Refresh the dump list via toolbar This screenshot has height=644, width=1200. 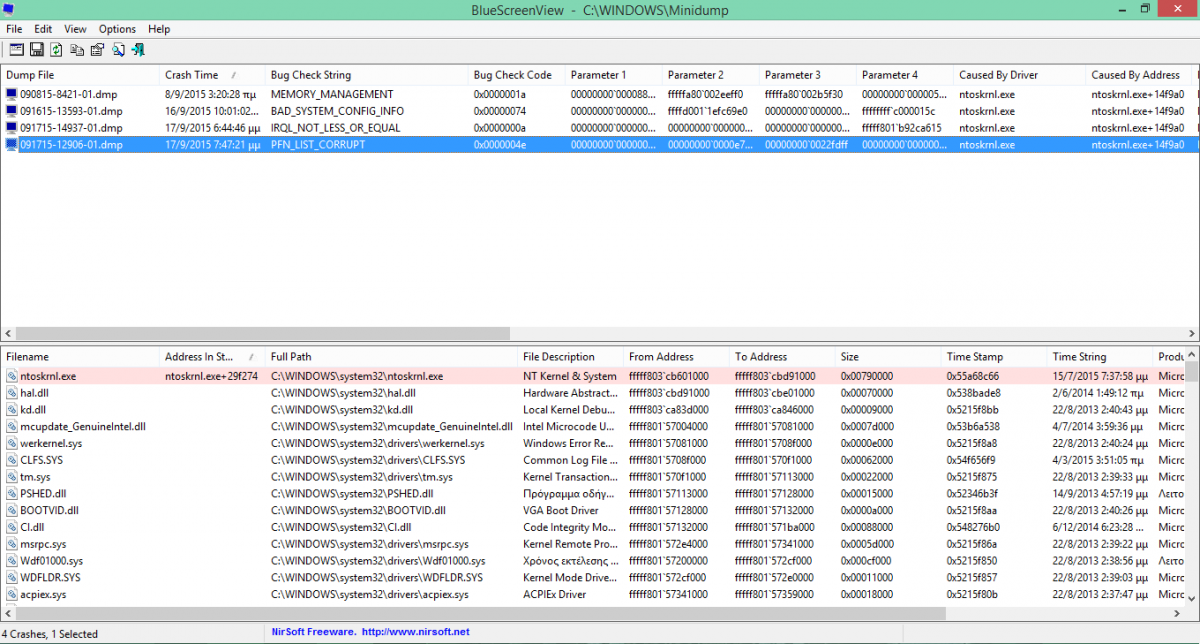pyautogui.click(x=57, y=49)
